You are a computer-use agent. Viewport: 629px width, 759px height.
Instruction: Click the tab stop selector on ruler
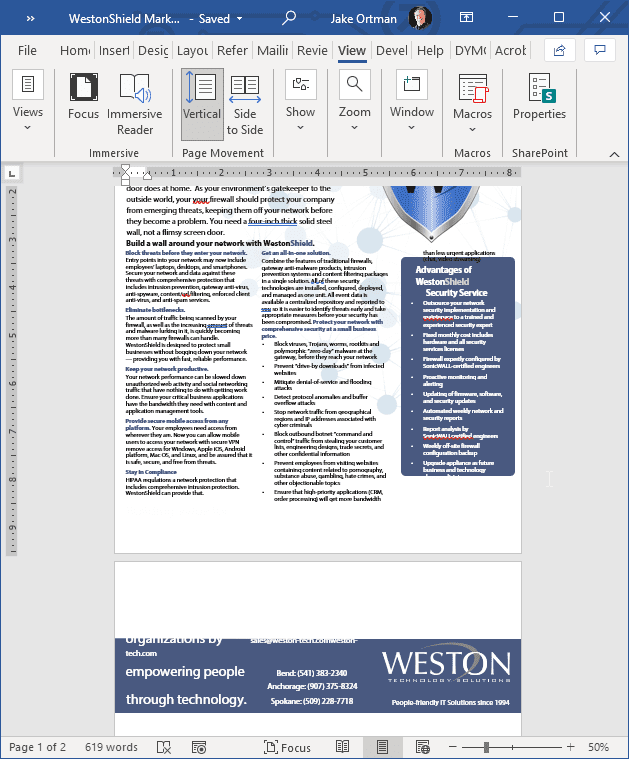pos(12,173)
